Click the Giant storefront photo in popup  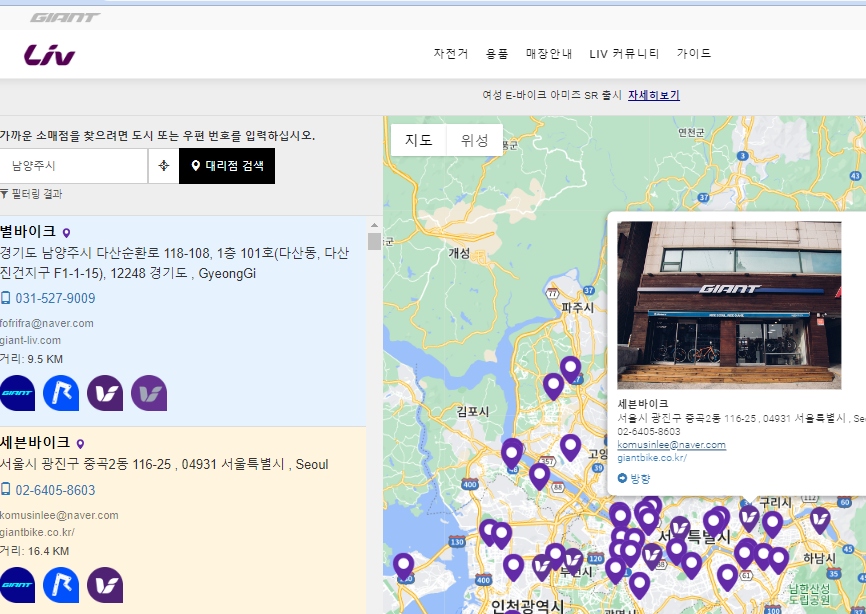729,305
